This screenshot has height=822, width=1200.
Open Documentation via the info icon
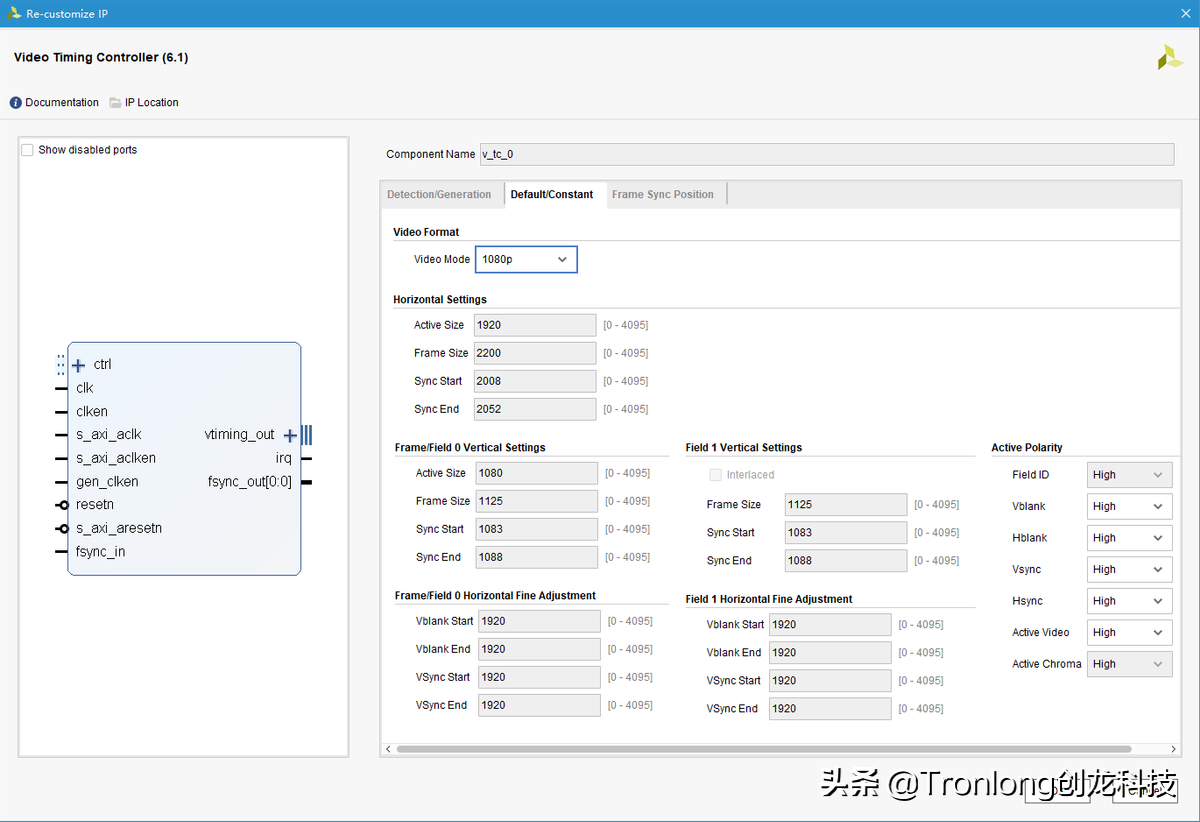(x=14, y=102)
